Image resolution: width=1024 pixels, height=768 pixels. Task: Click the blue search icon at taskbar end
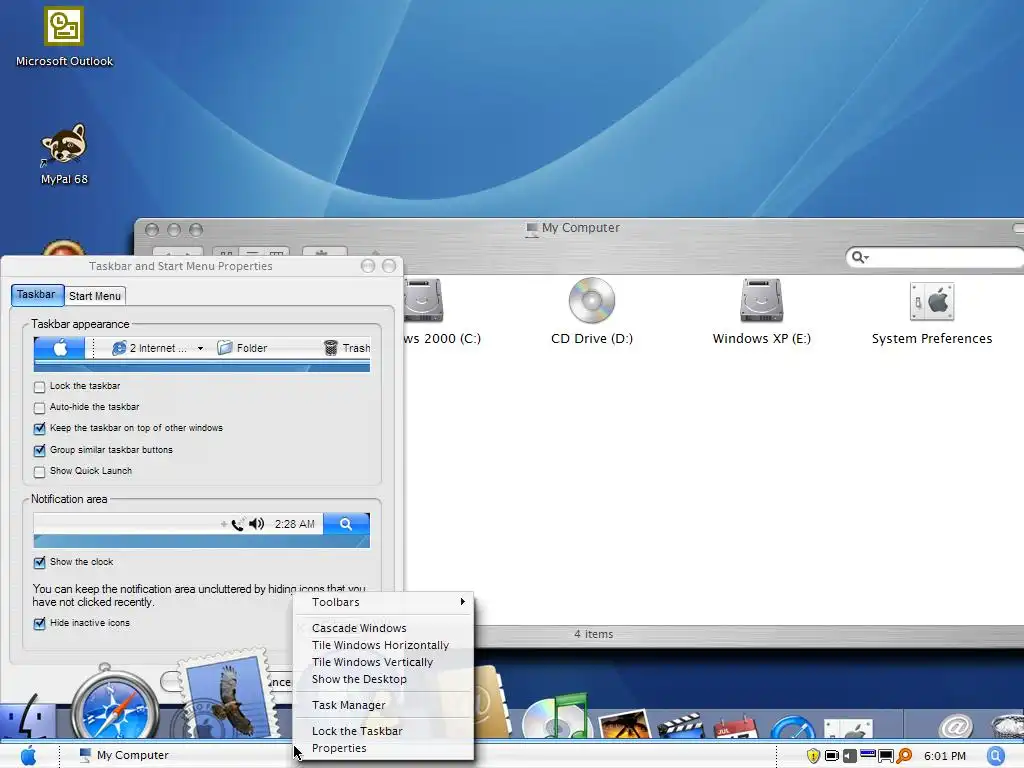996,756
